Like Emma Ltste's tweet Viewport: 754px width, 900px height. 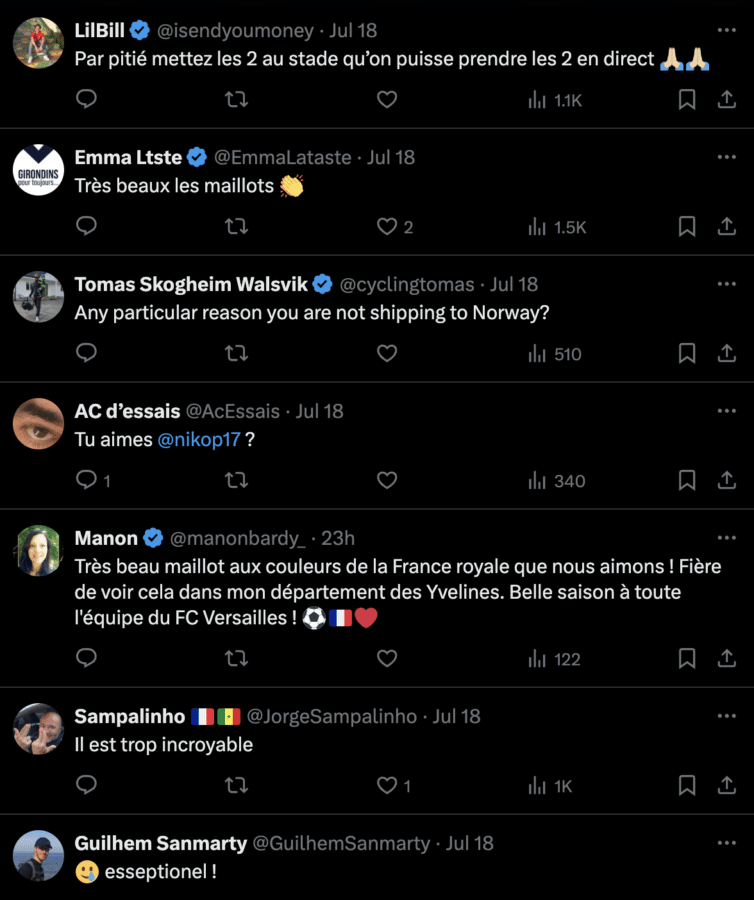point(387,227)
